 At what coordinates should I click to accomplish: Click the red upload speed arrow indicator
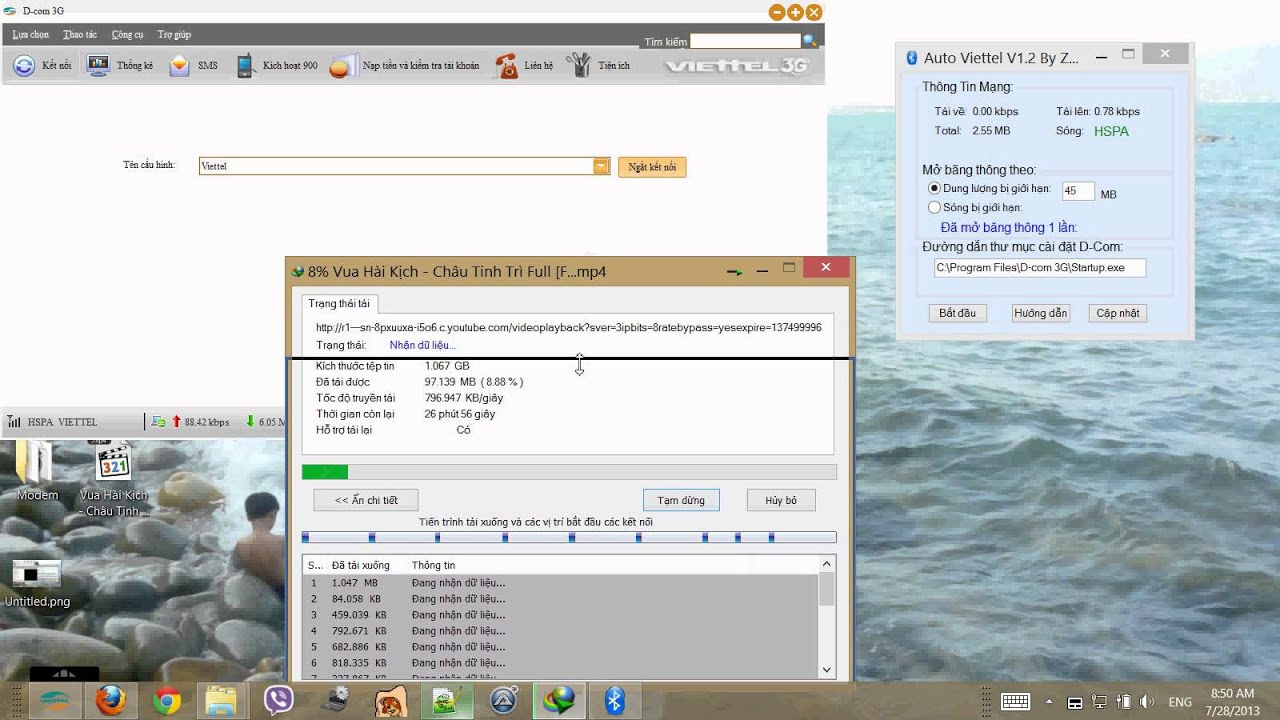pos(176,422)
